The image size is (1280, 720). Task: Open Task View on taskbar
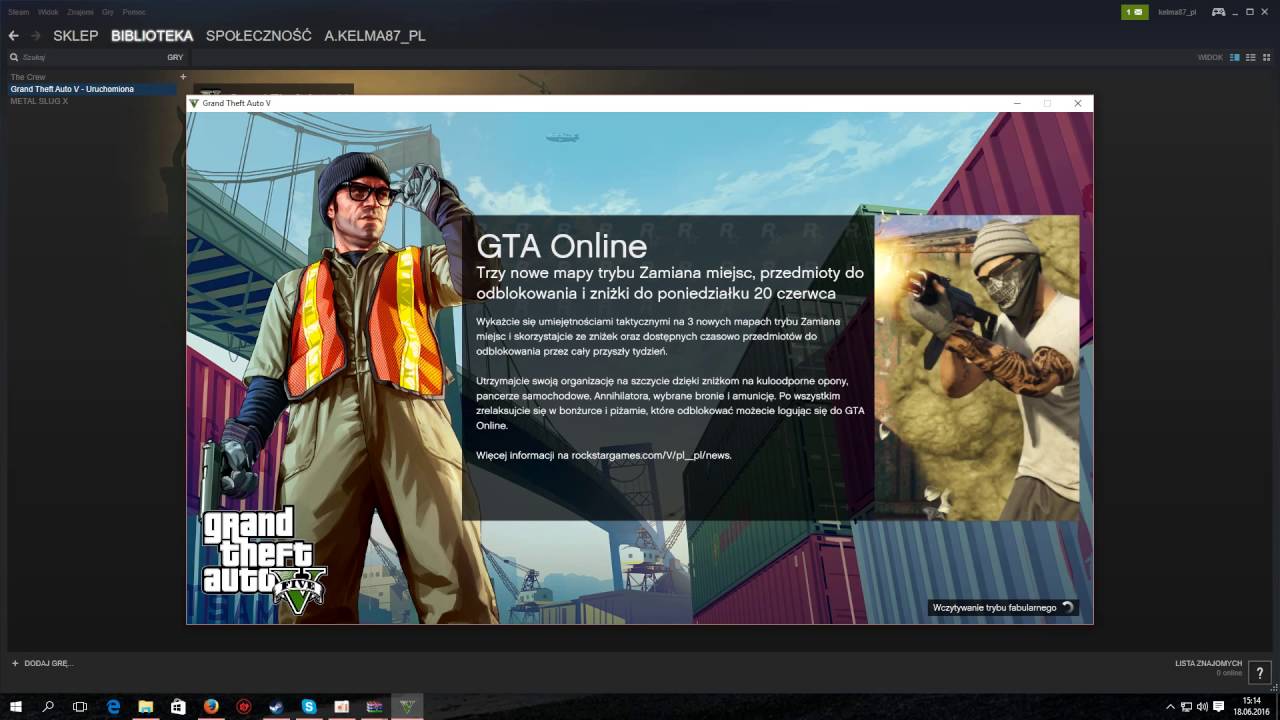coord(80,706)
